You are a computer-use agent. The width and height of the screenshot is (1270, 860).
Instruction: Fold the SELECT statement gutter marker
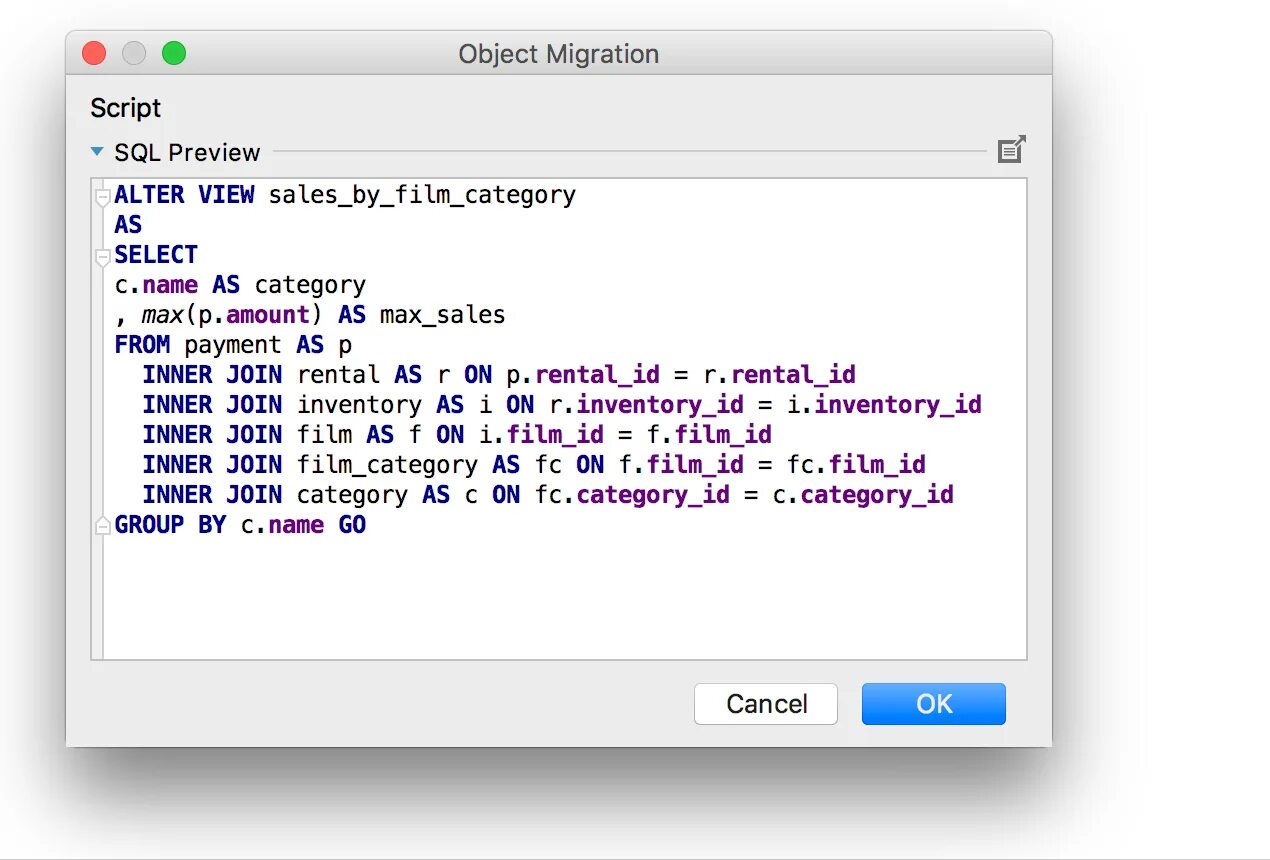click(101, 257)
